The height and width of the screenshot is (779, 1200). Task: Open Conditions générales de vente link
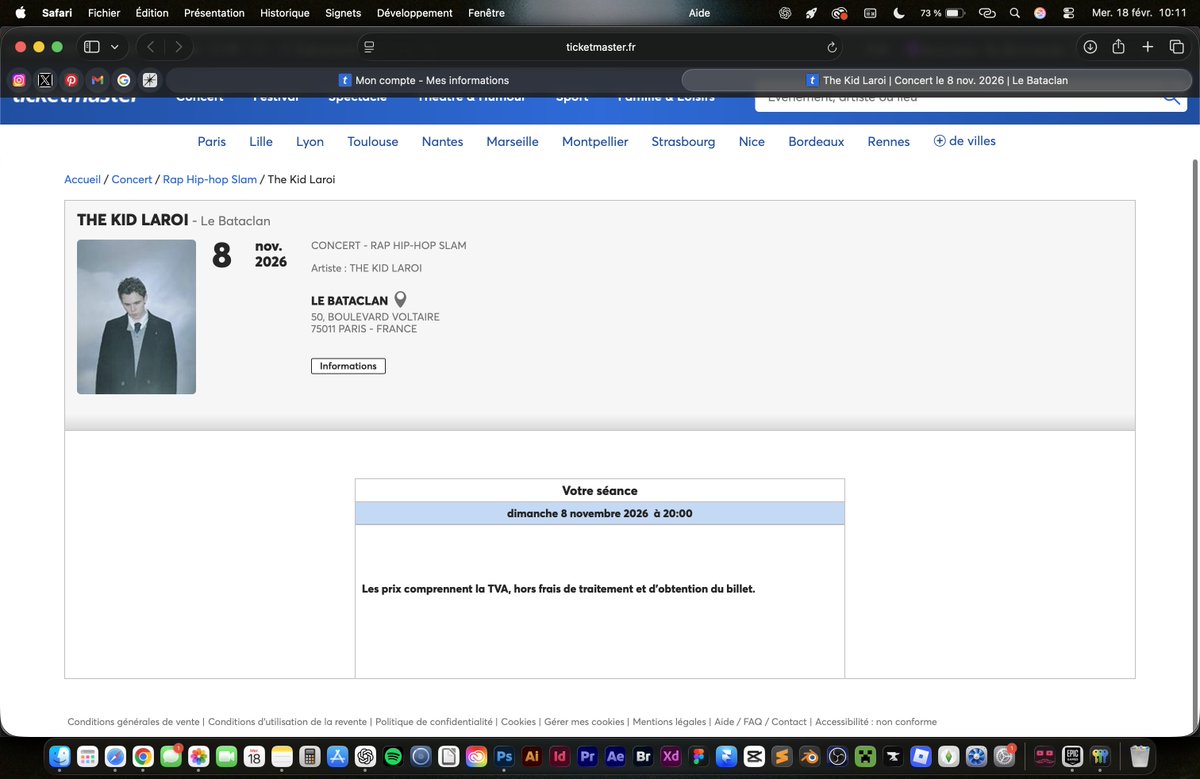134,722
